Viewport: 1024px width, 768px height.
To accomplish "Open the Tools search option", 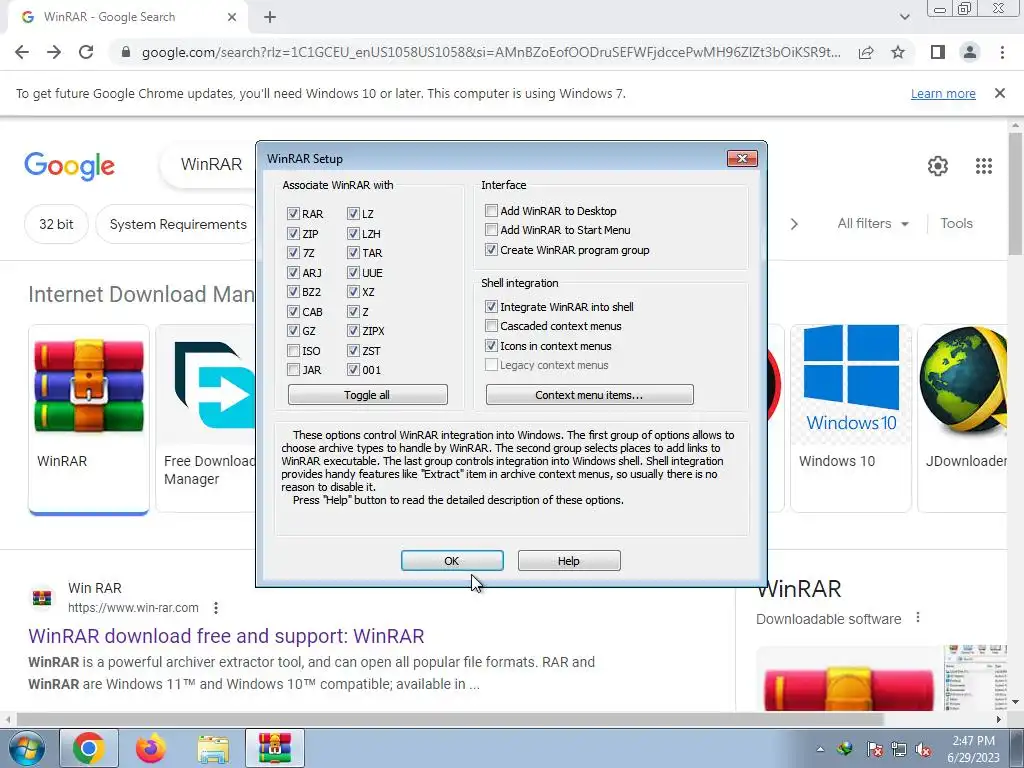I will [x=956, y=223].
